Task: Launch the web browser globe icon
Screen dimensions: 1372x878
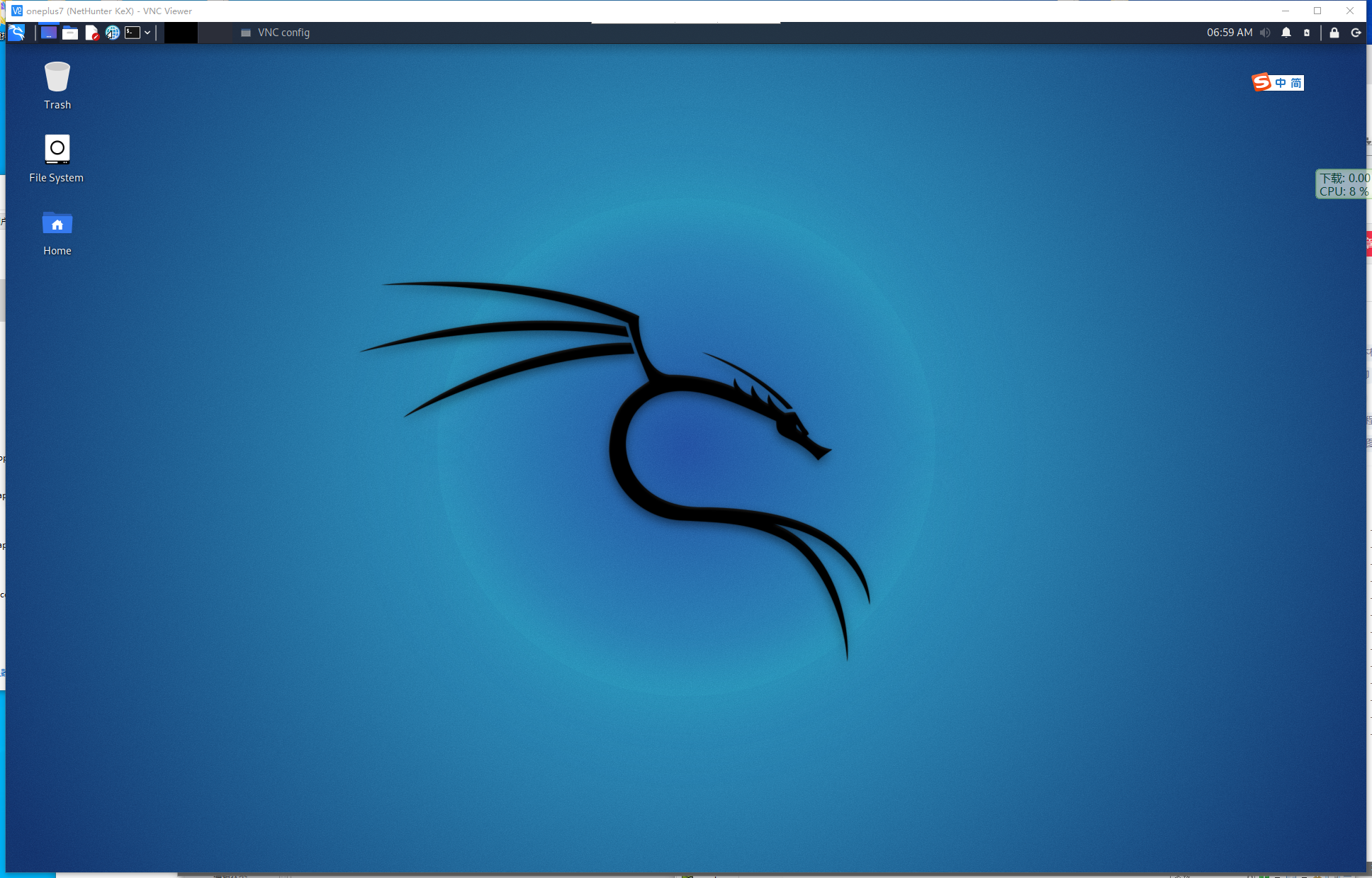Action: tap(112, 33)
